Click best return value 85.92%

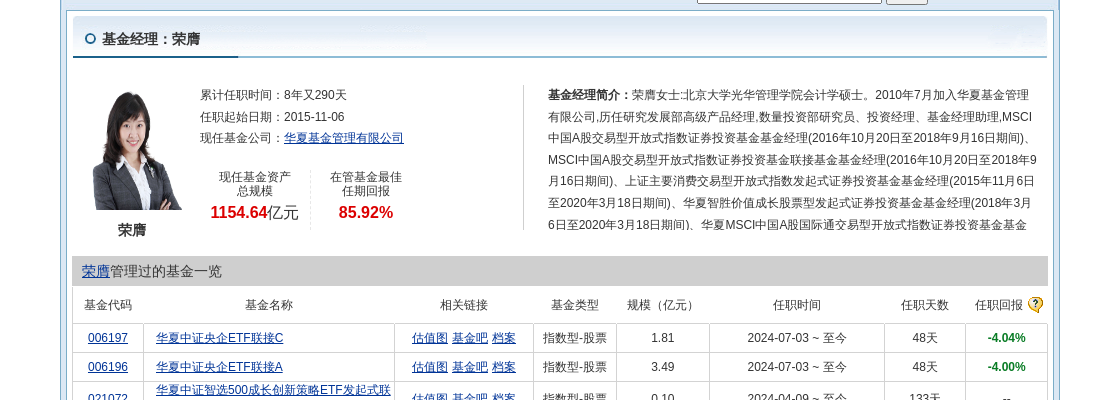(366, 213)
